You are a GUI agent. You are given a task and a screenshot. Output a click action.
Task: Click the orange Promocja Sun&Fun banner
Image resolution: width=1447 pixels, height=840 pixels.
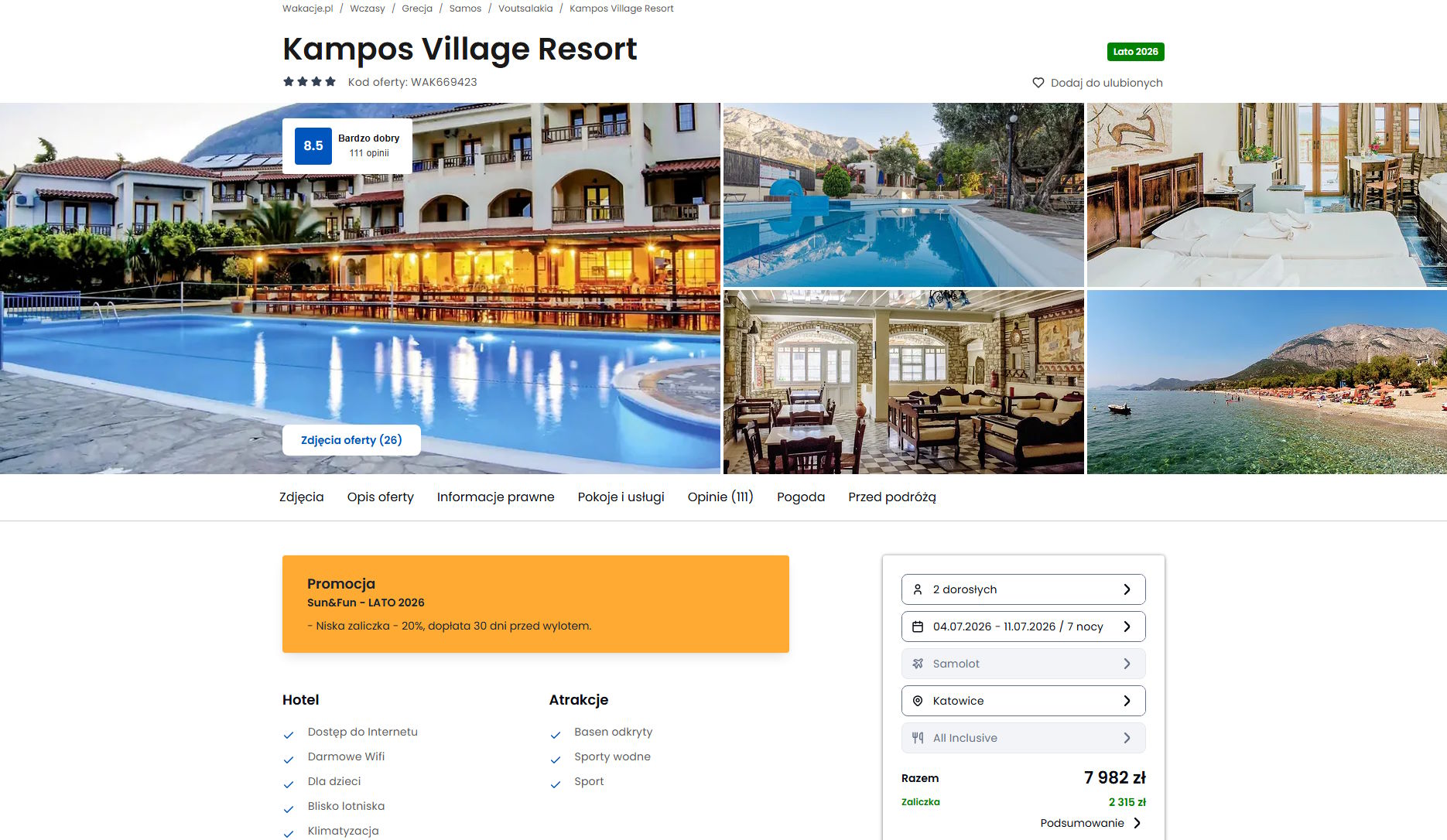click(x=535, y=604)
